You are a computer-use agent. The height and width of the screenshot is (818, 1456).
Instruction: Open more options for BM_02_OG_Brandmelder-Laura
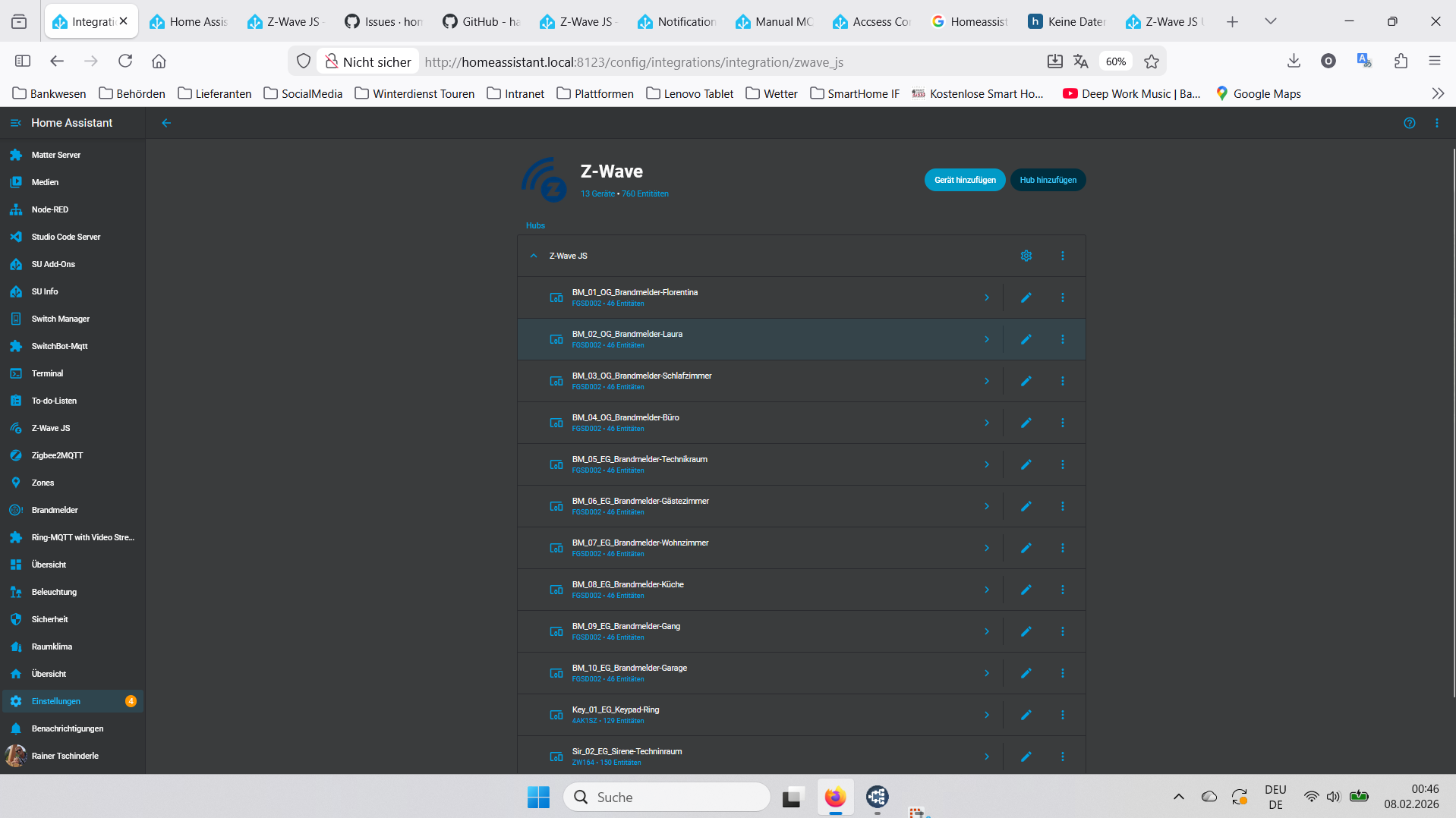[x=1063, y=339]
